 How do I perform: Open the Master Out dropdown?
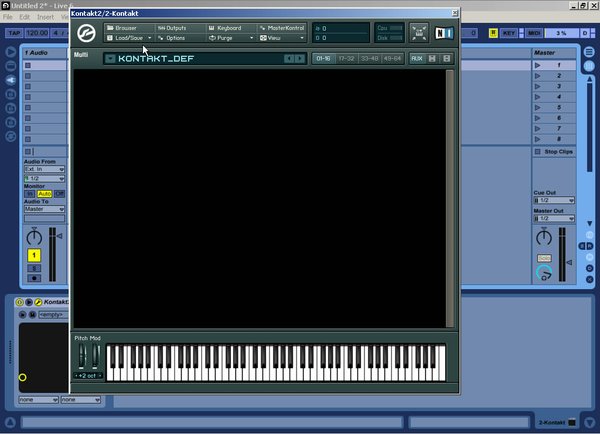click(554, 219)
